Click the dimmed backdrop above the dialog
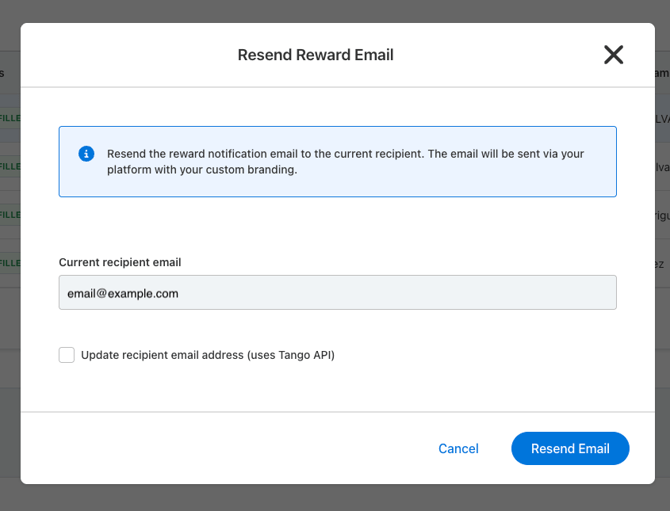670x511 pixels. (335, 11)
